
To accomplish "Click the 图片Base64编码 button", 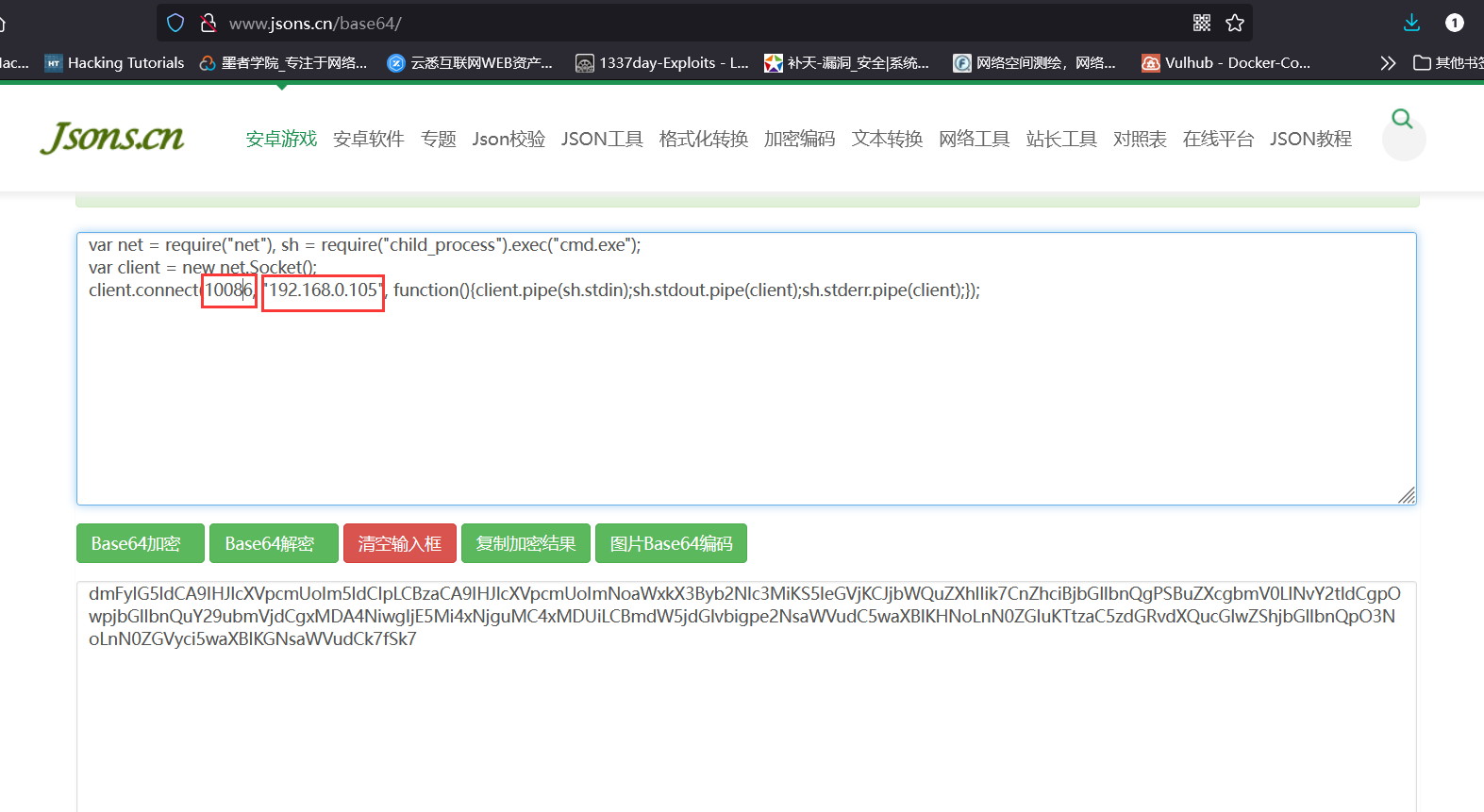I will click(671, 543).
